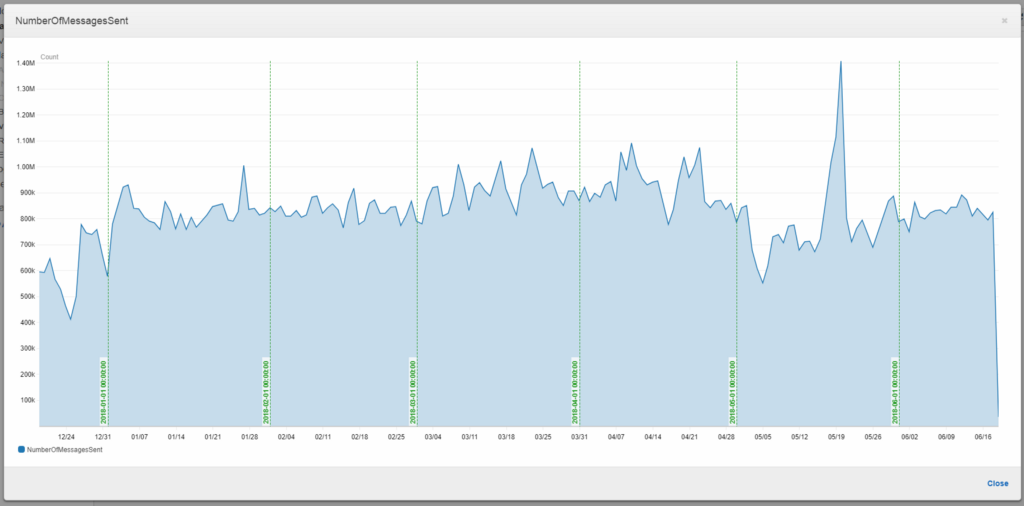Toggle the NumberOfMessagesSent legend swatch
This screenshot has height=506, width=1024.
click(22, 449)
